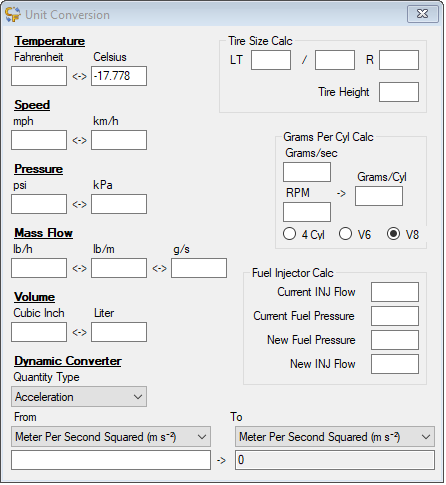The width and height of the screenshot is (446, 485).
Task: Select the g/s mass flow field
Action: (x=199, y=268)
